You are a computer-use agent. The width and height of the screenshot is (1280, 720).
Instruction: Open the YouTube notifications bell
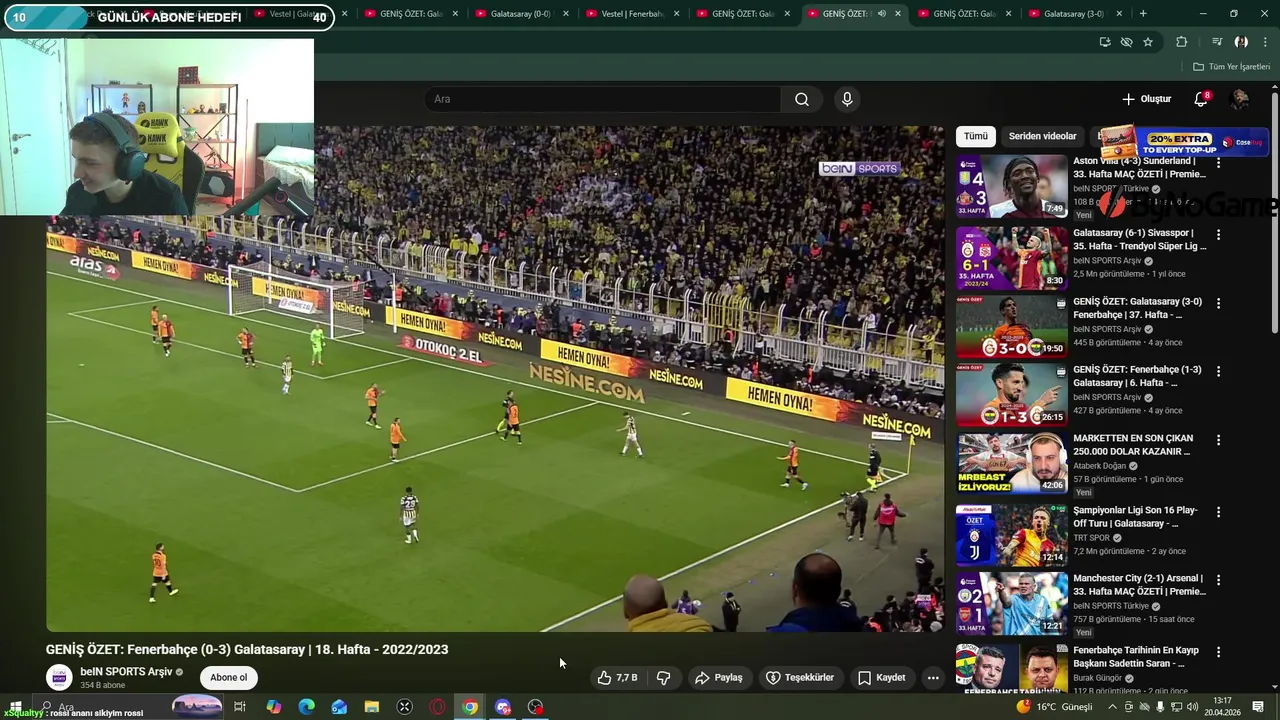point(1201,99)
